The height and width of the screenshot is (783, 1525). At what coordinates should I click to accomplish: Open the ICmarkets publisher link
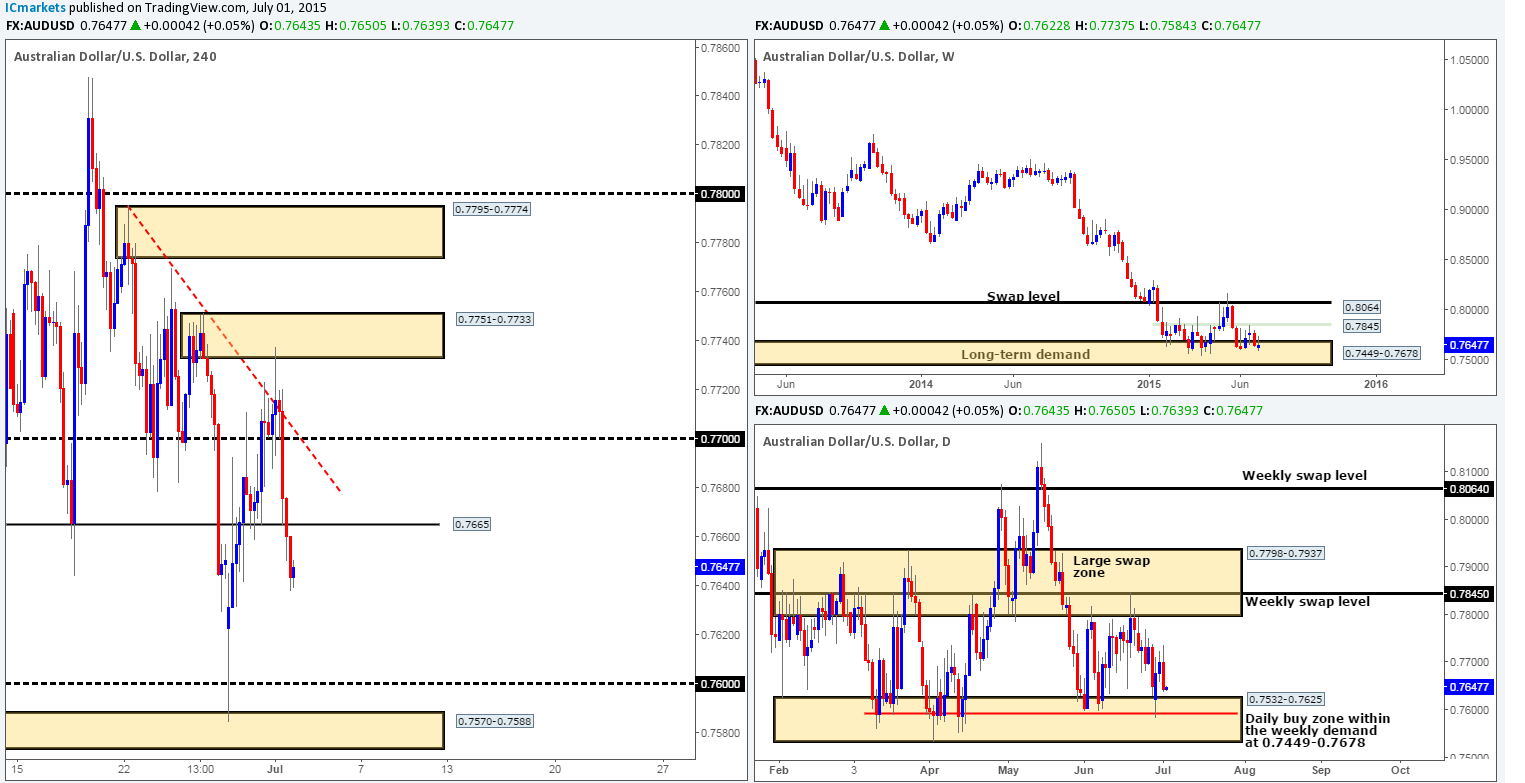[x=33, y=7]
